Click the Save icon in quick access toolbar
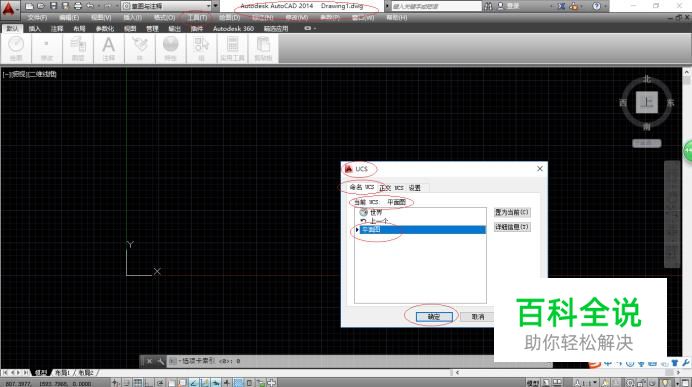The image size is (692, 387). coord(53,6)
